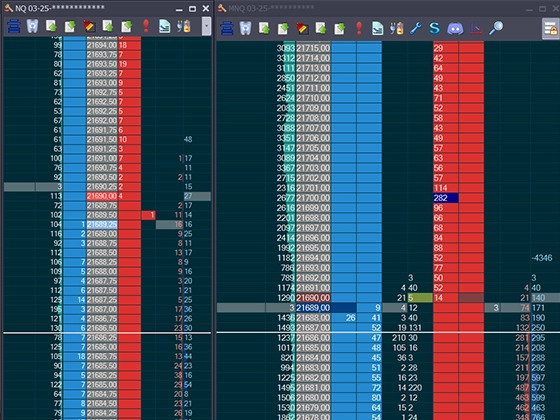560x420 pixels.
Task: Click the blue stacked bars icon in MNQ toolbar
Action: point(227,28)
